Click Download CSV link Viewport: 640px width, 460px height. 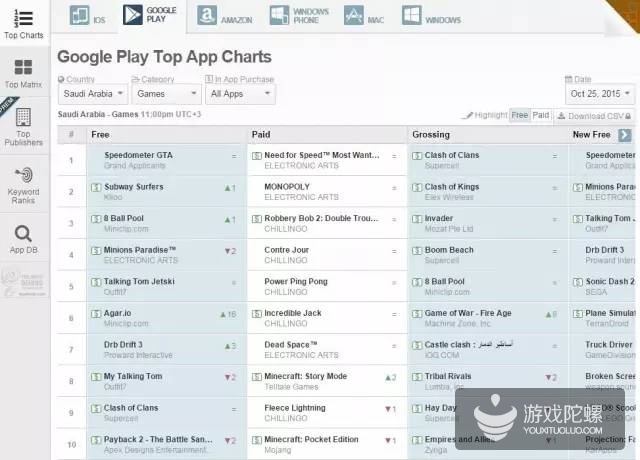pyautogui.click(x=596, y=116)
